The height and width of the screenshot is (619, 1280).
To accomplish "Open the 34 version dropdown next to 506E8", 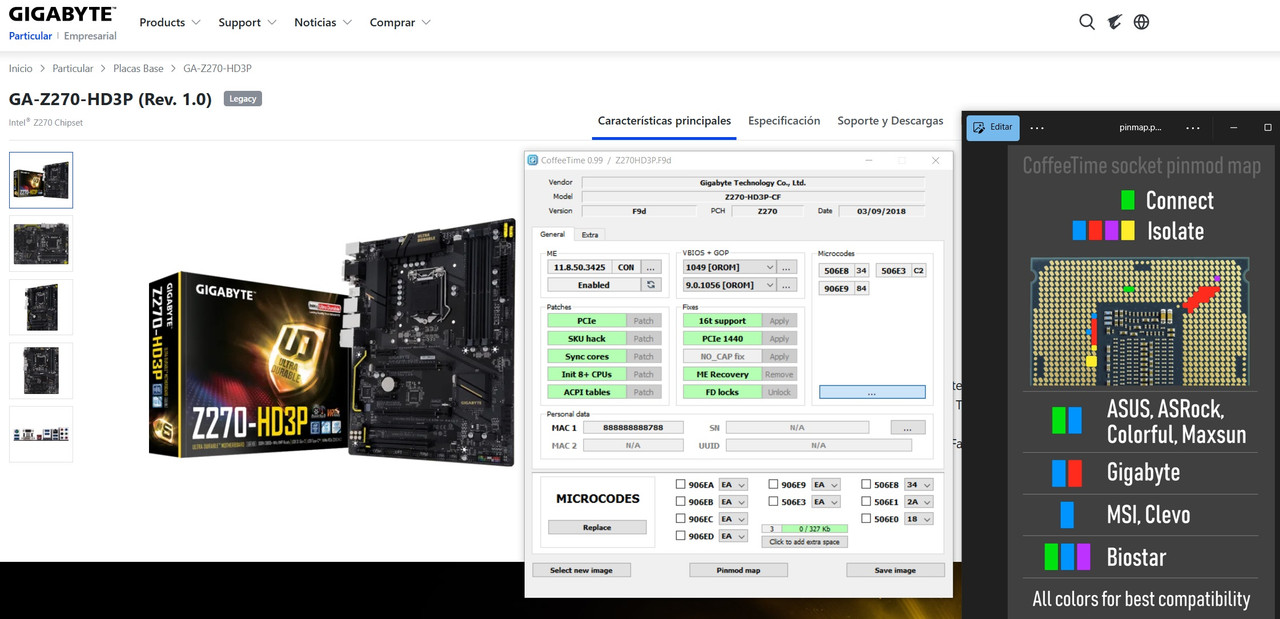I will point(918,485).
